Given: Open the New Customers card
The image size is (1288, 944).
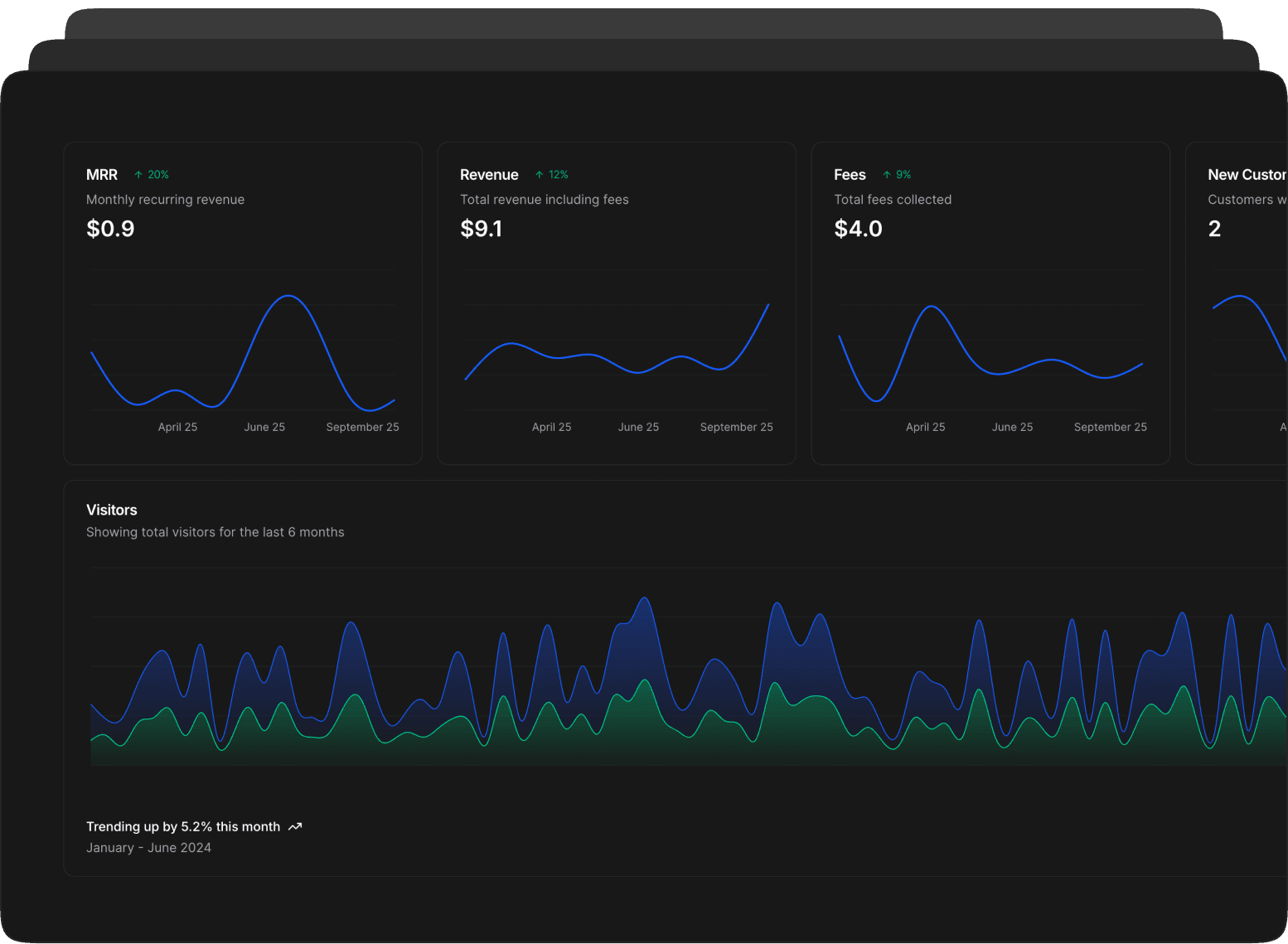Looking at the screenshot, I should point(1237,303).
